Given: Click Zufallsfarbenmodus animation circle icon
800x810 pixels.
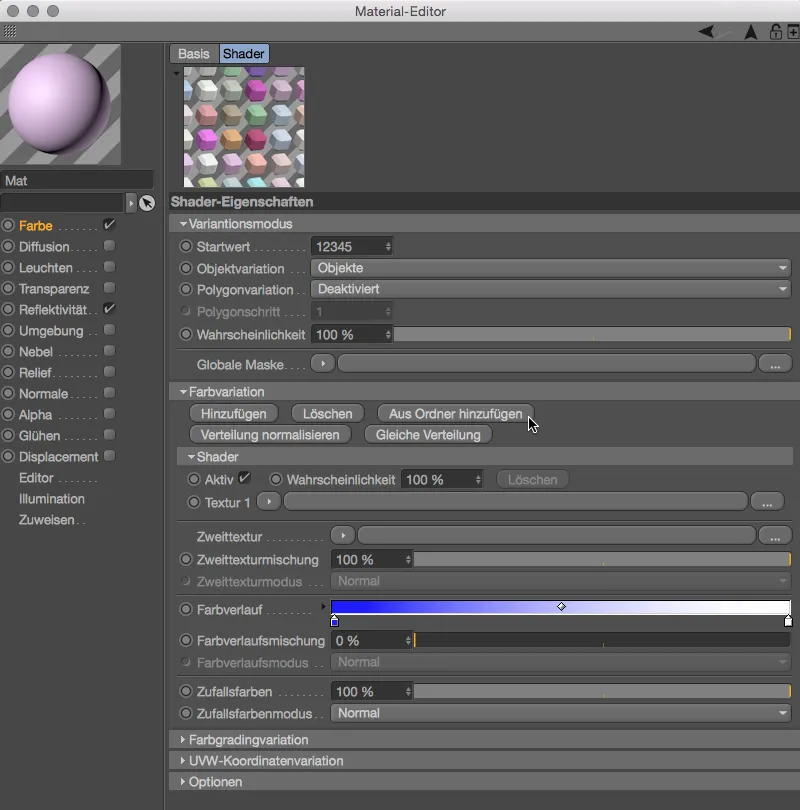Looking at the screenshot, I should click(x=186, y=713).
